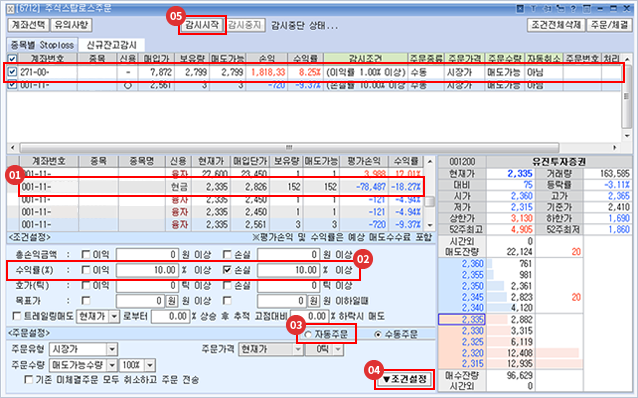Click the 감시조건 column header

365,59
